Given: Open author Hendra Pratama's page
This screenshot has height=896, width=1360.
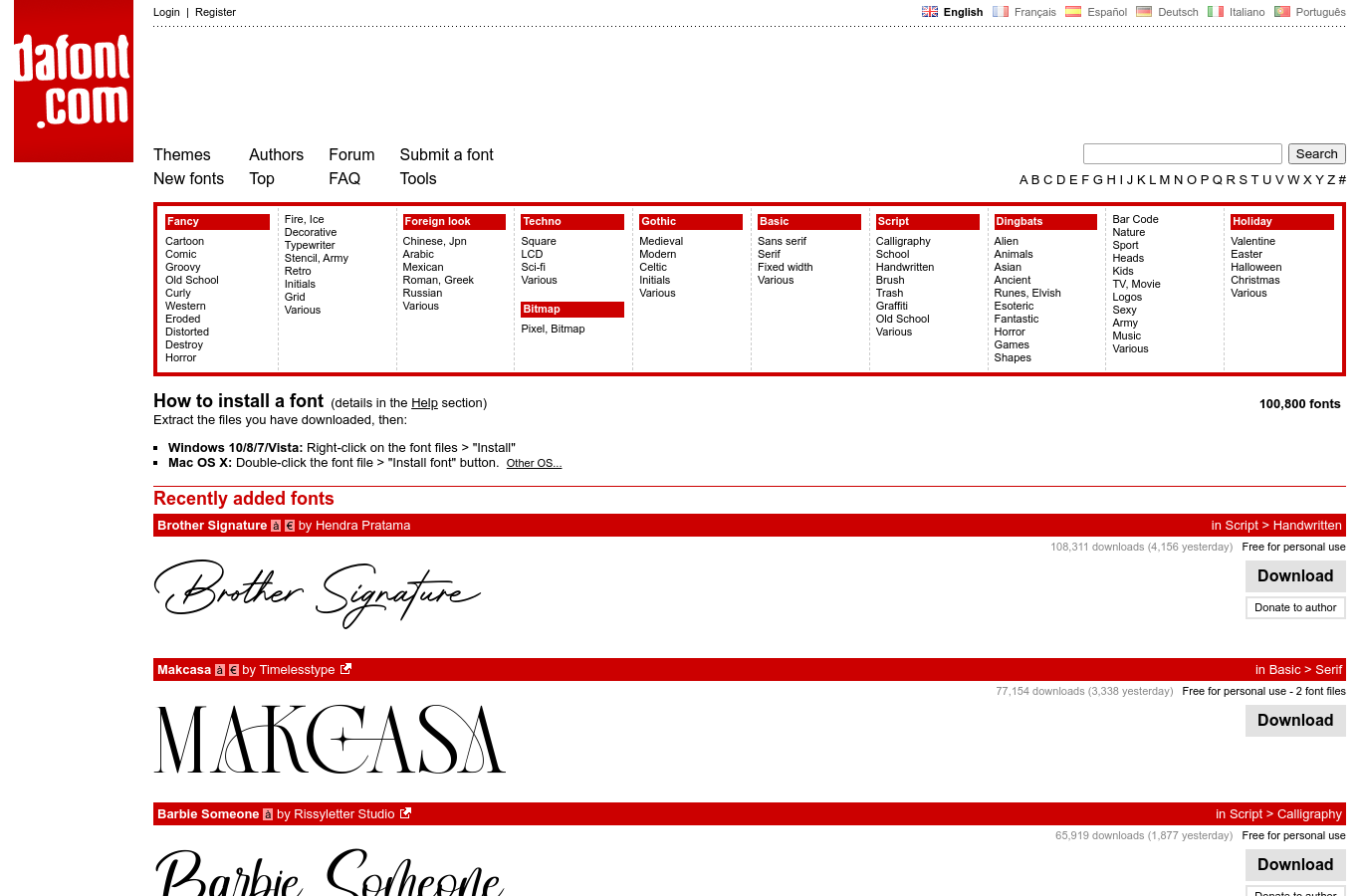Looking at the screenshot, I should click(362, 526).
